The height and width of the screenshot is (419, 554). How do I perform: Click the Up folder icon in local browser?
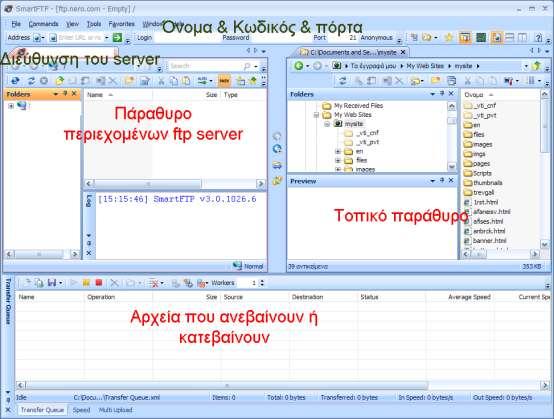click(537, 66)
